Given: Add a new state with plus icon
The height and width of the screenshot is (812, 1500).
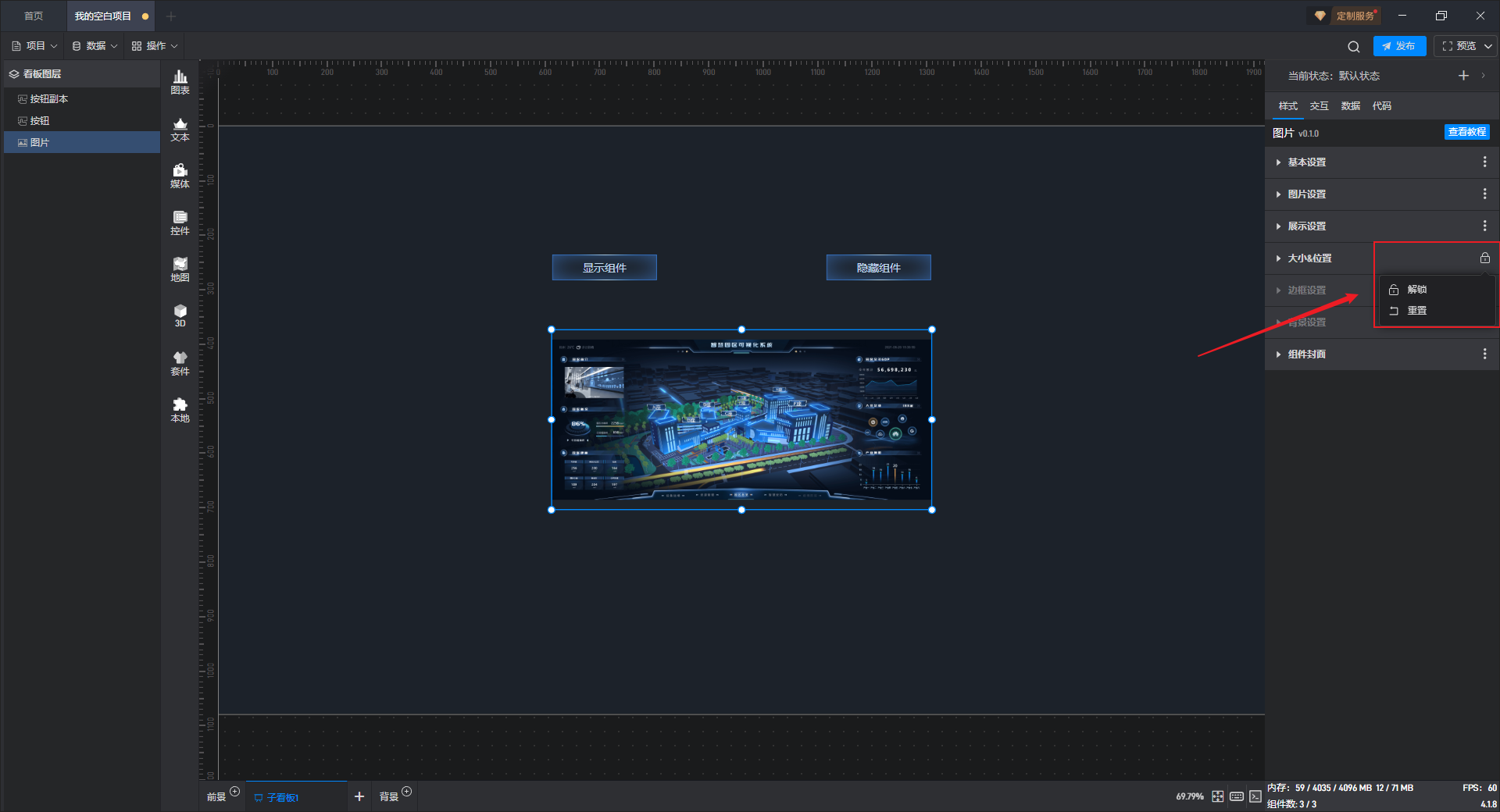Looking at the screenshot, I should [x=1463, y=76].
